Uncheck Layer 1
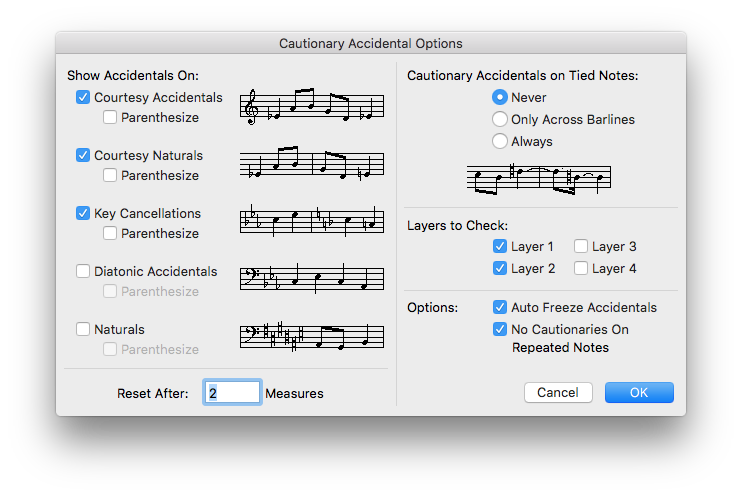Screen dimensions: 742x496 500,246
